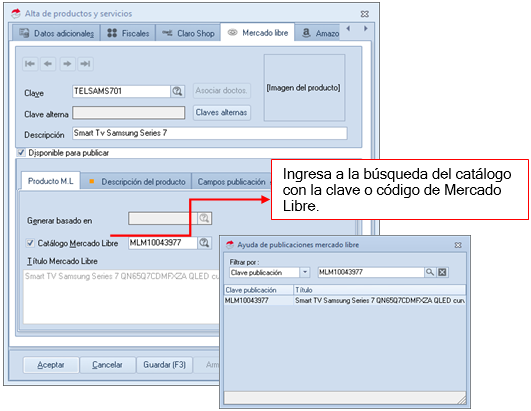
Task: Go to previous record navigation arrow
Action: (x=48, y=64)
